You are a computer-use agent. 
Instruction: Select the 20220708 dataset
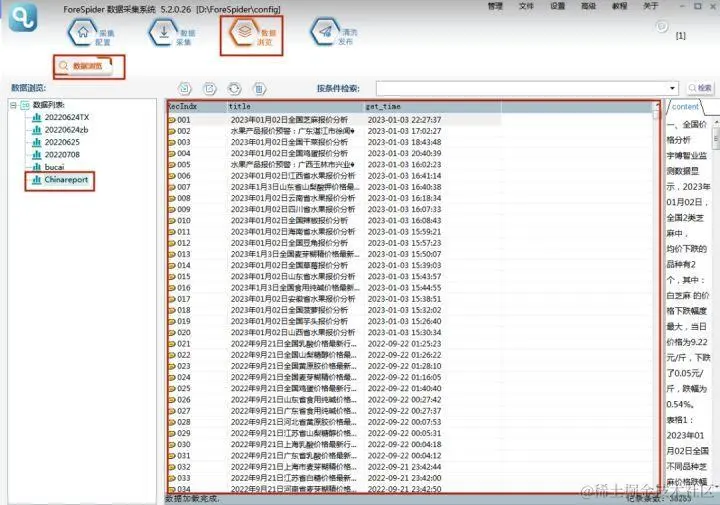[62, 155]
